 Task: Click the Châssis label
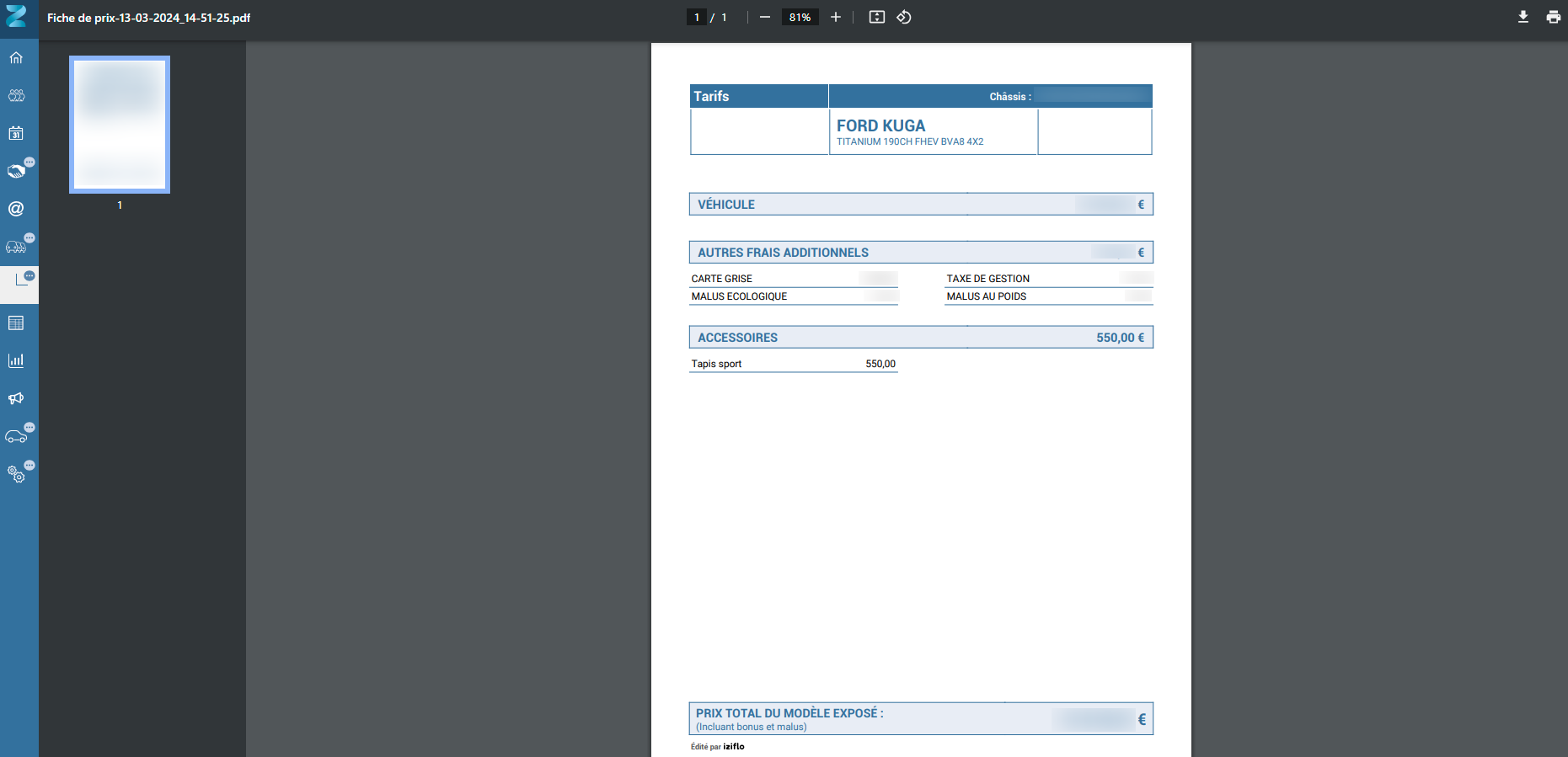point(1010,97)
